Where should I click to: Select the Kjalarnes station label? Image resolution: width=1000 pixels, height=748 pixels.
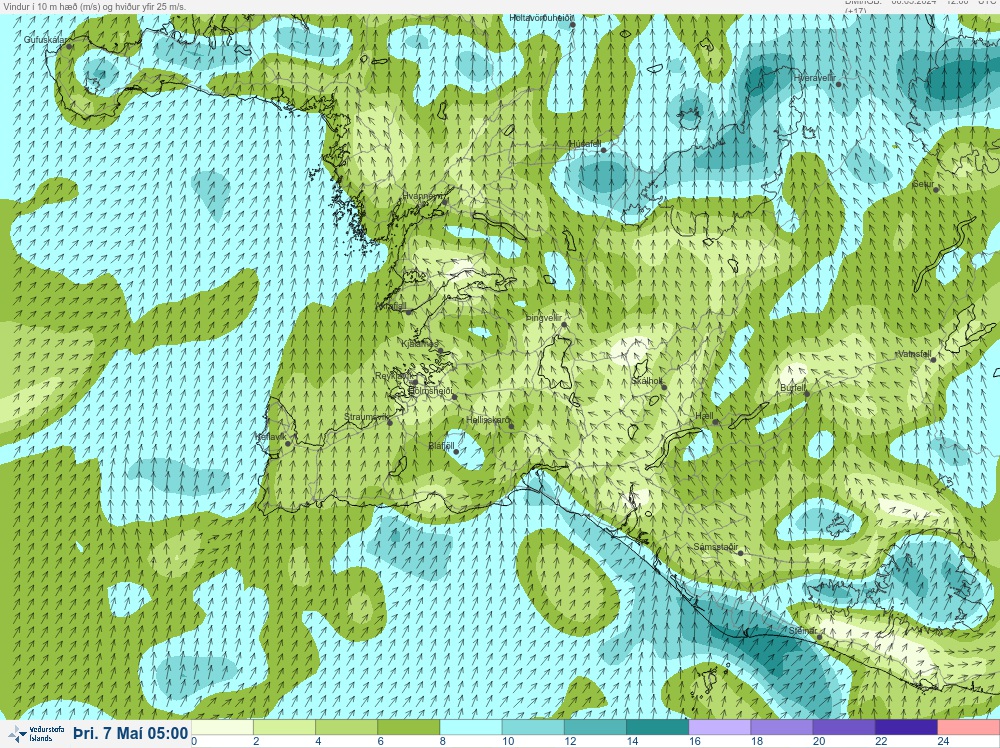[420, 344]
